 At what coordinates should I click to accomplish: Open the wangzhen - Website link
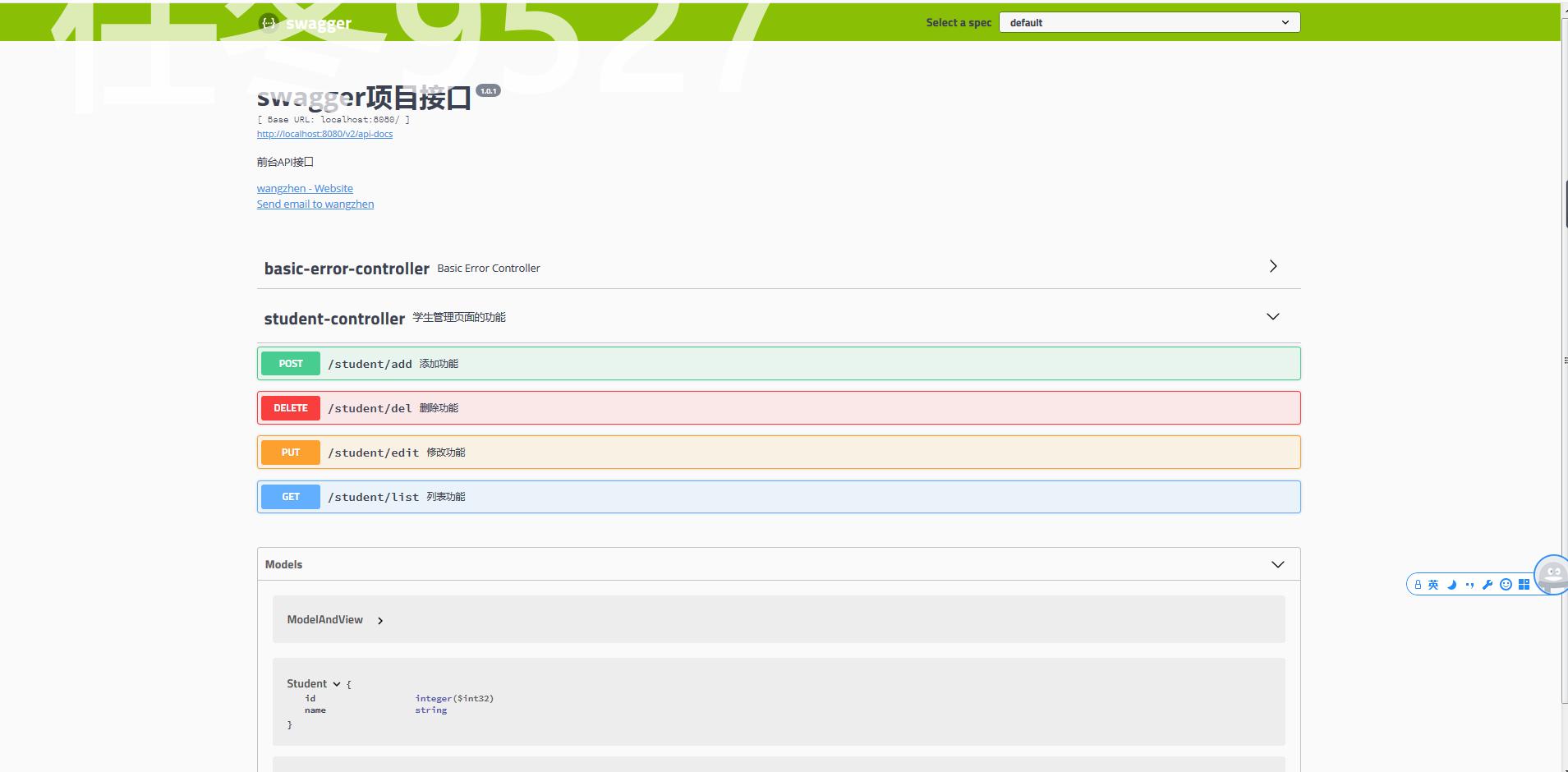click(305, 188)
